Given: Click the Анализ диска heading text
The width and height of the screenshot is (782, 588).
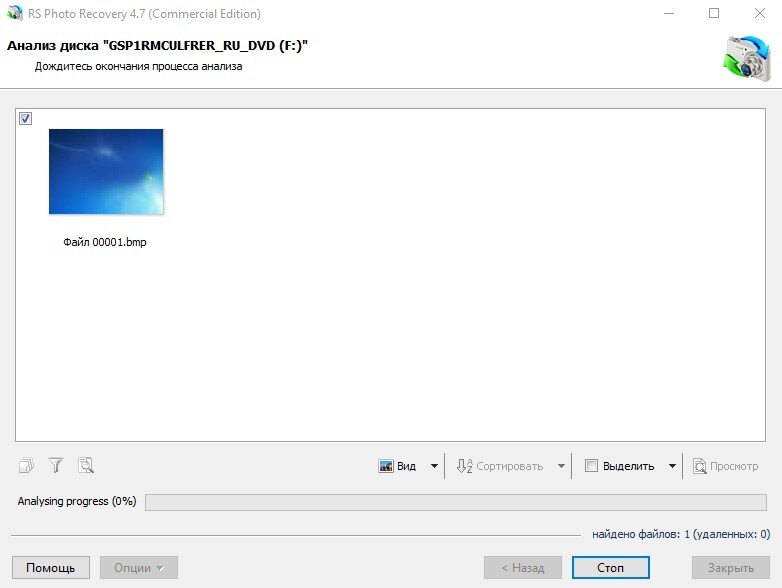Looking at the screenshot, I should pos(157,45).
